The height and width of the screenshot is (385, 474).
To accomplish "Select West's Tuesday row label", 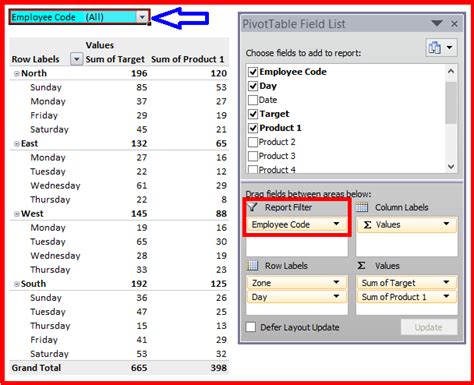I will tap(48, 242).
